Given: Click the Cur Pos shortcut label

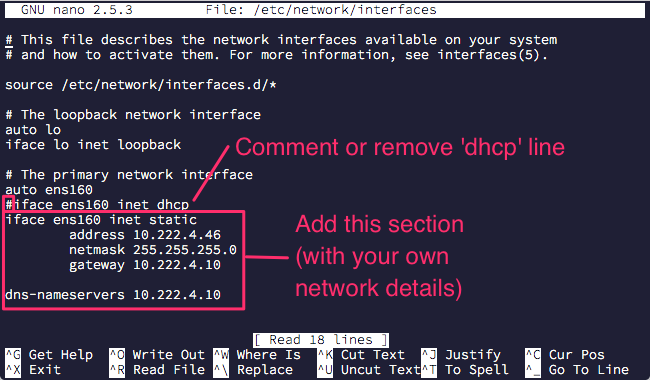Looking at the screenshot, I should click(577, 355).
